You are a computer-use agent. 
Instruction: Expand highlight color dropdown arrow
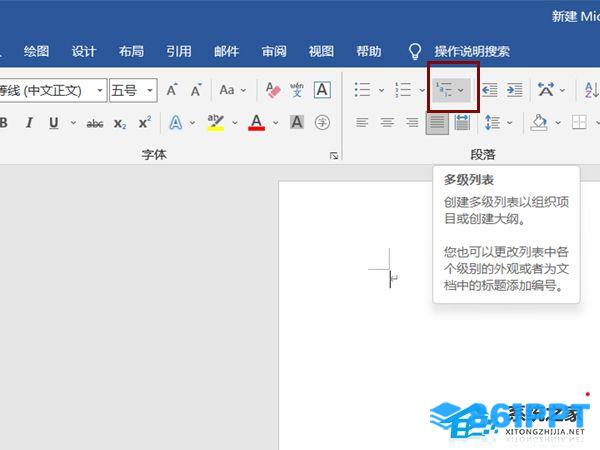coord(235,123)
